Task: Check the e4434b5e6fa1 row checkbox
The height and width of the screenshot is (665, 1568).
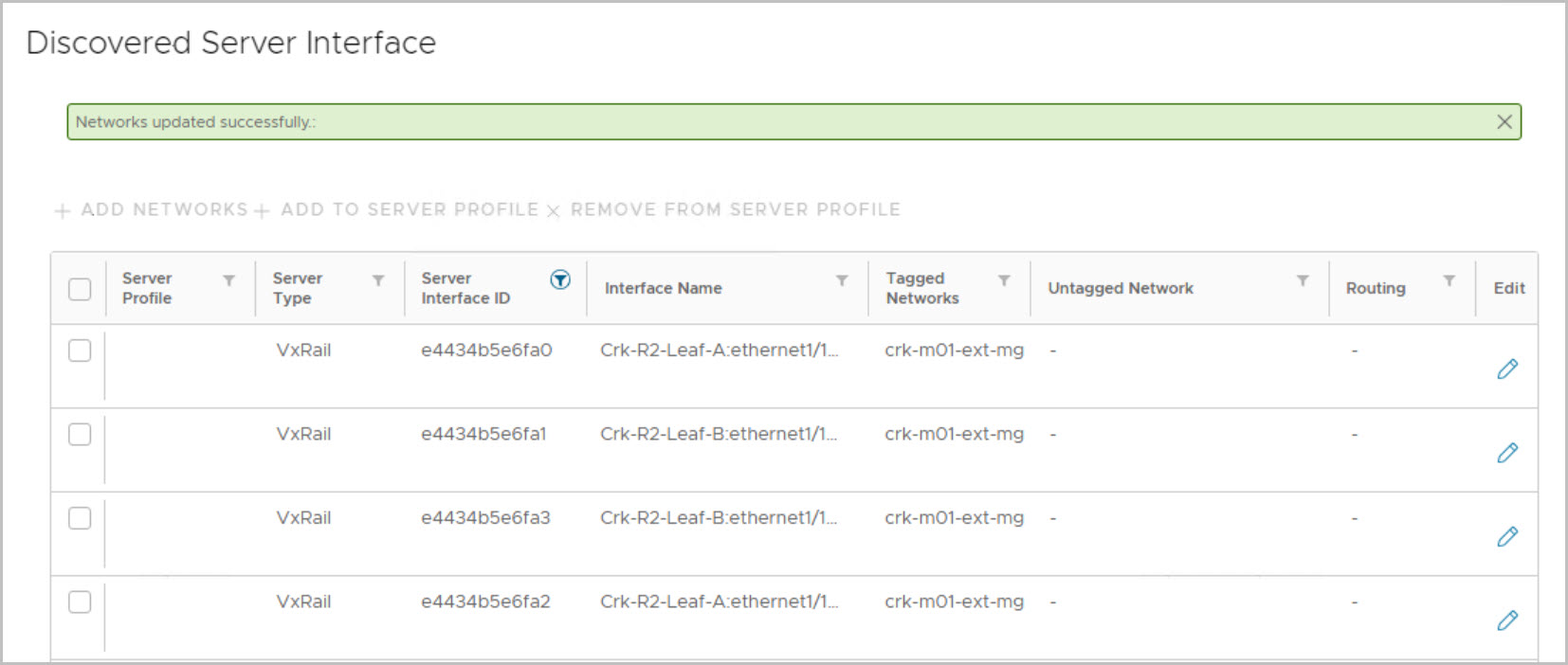Action: 80,434
